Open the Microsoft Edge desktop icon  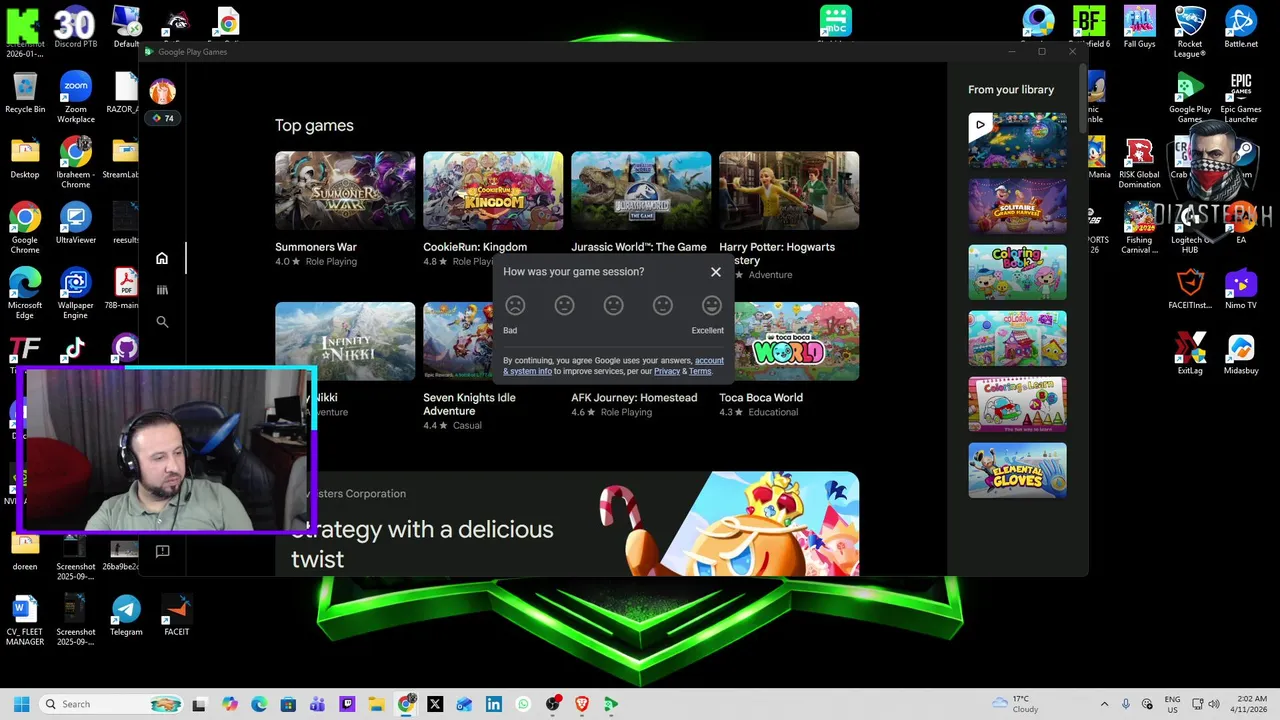(x=25, y=293)
